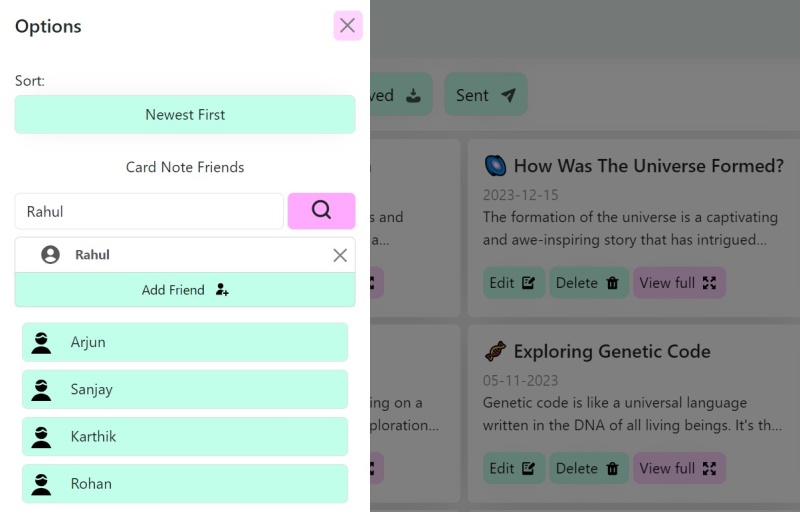Open Rohan from the friends list
This screenshot has width=800, height=512.
pos(185,483)
